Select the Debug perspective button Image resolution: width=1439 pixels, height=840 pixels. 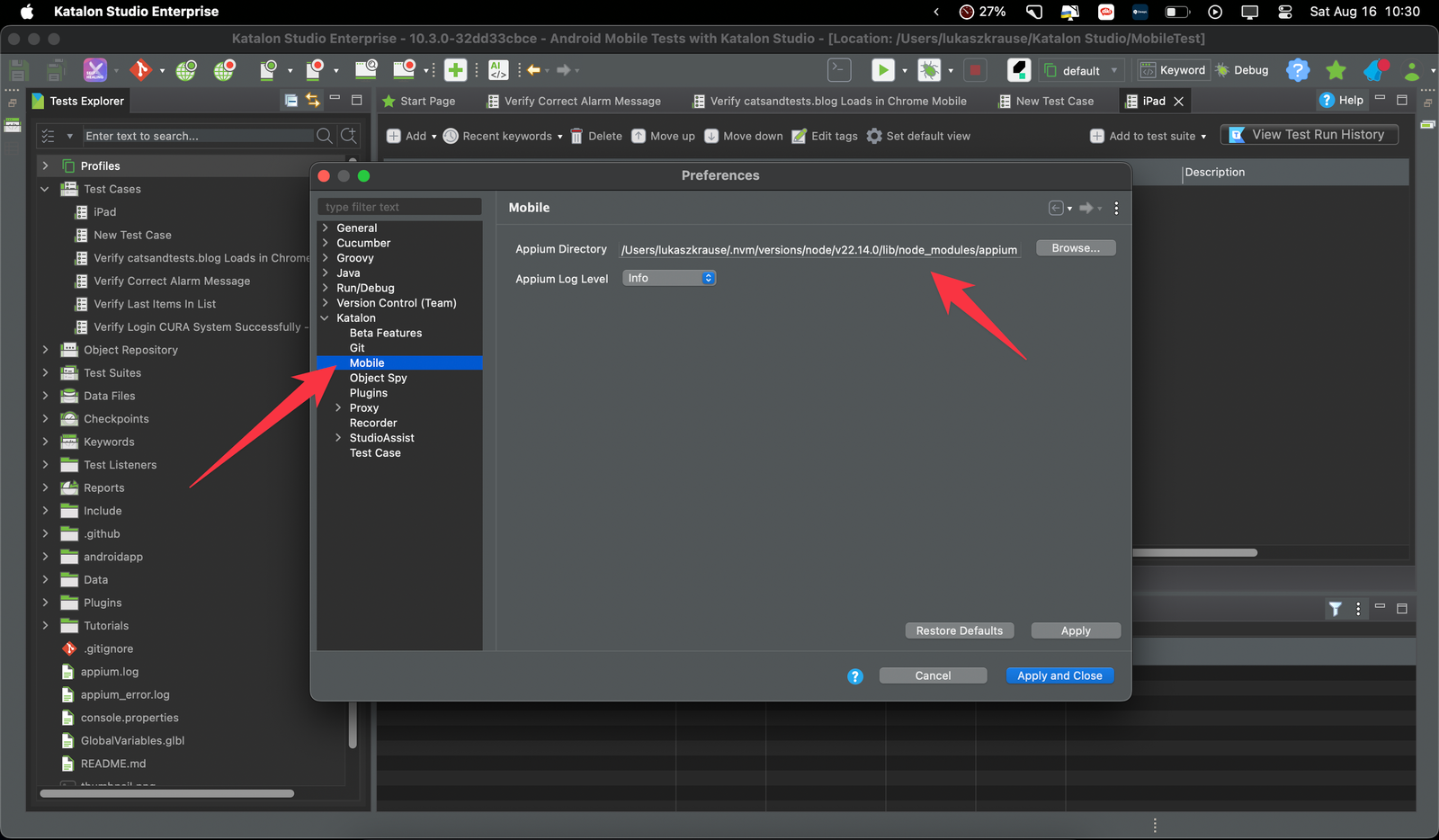(x=1242, y=70)
